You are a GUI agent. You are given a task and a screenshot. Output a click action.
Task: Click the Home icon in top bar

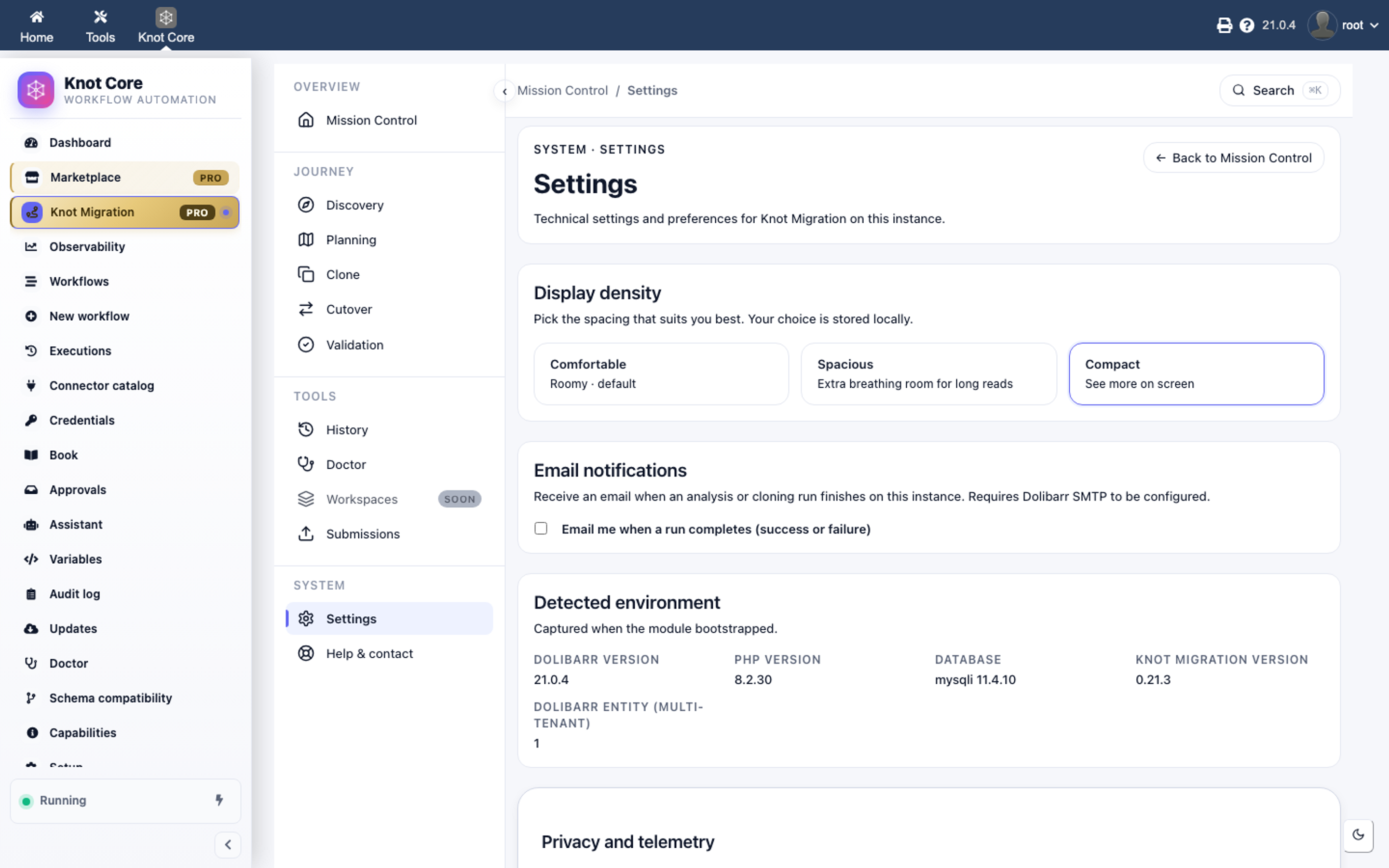(37, 17)
